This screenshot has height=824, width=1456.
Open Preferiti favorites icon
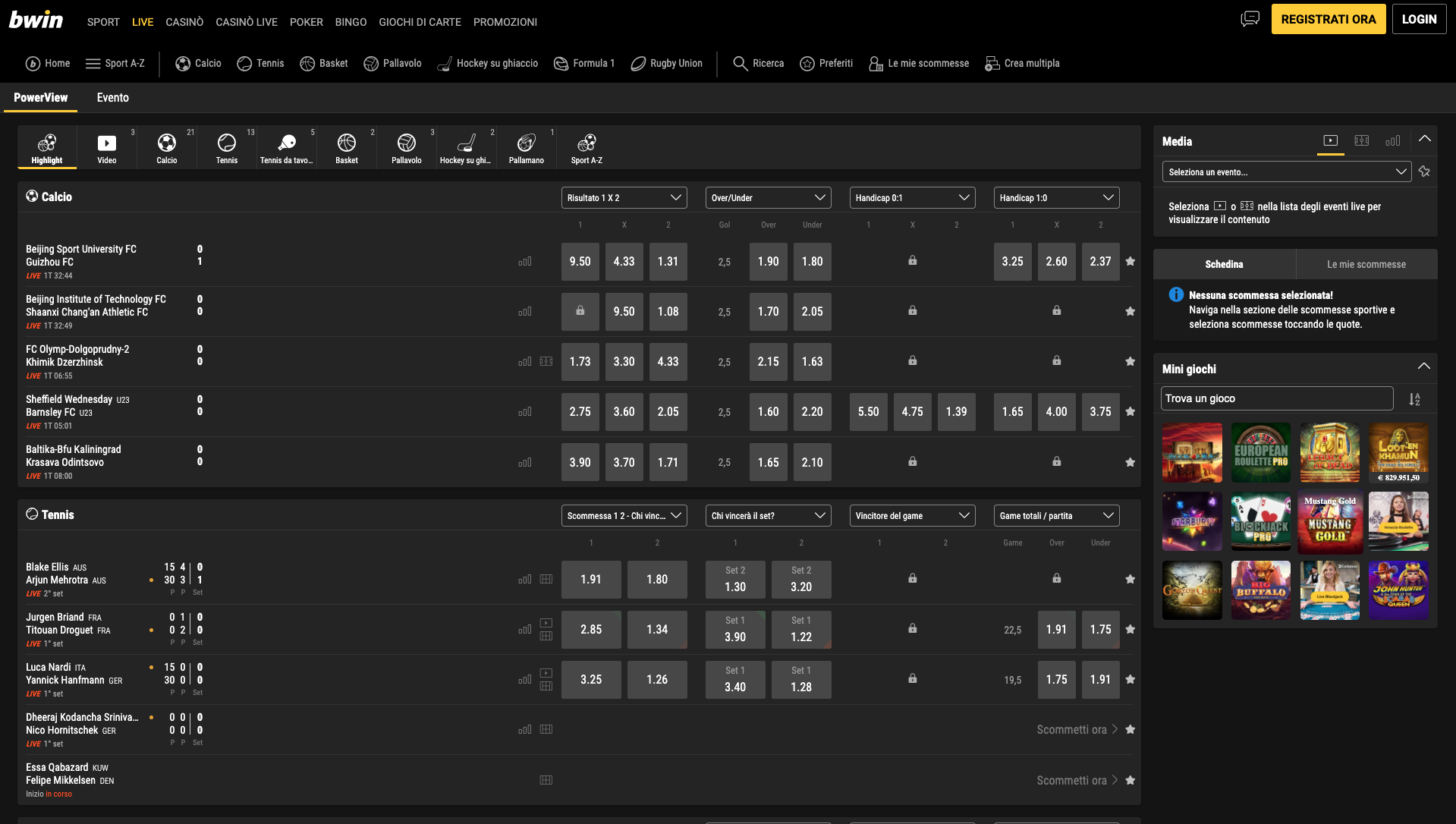pos(807,64)
